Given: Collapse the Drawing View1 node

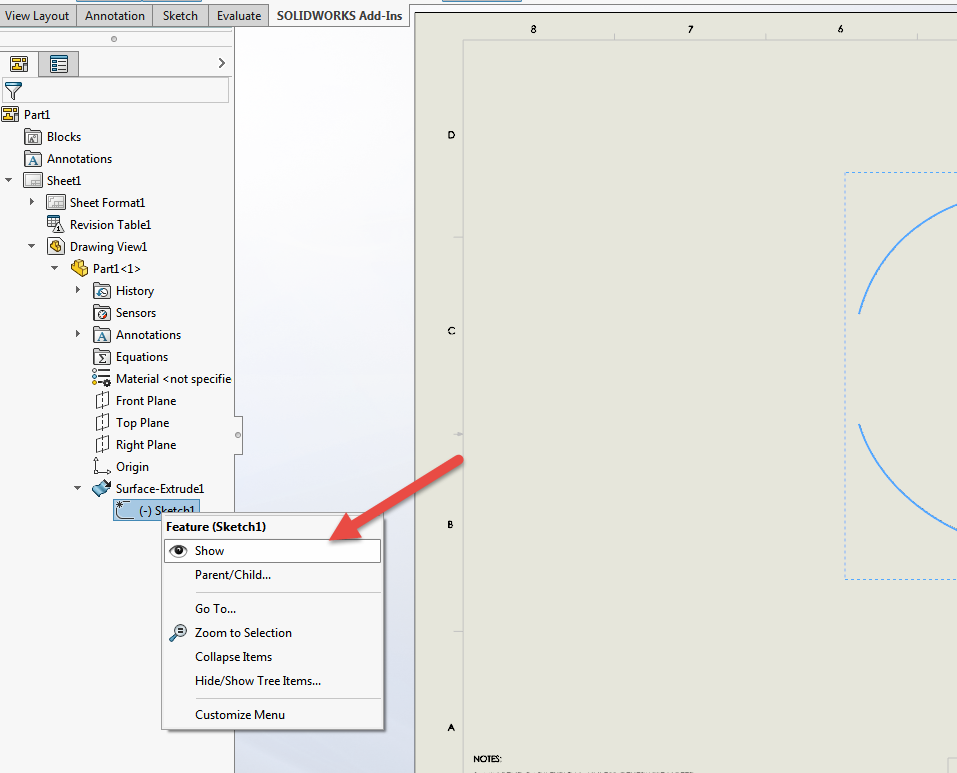Looking at the screenshot, I should [31, 246].
